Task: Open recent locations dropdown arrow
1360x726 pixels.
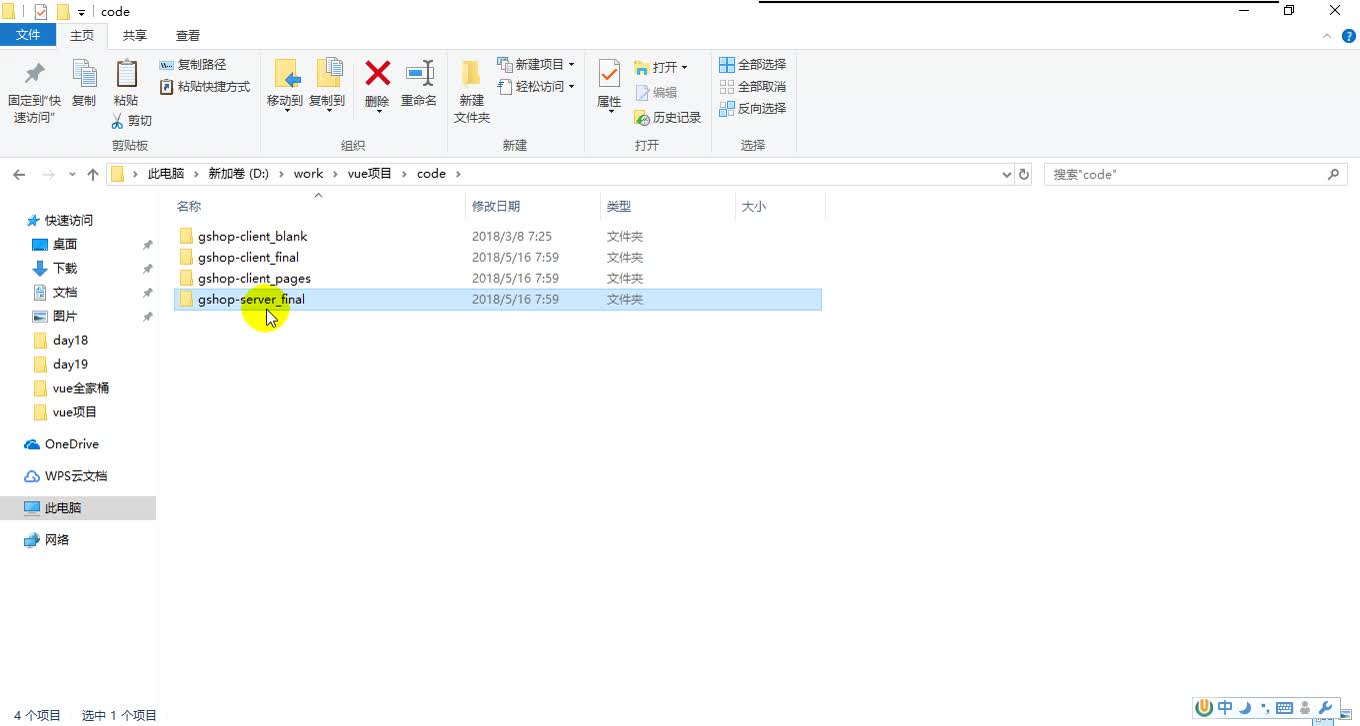Action: [x=72, y=174]
